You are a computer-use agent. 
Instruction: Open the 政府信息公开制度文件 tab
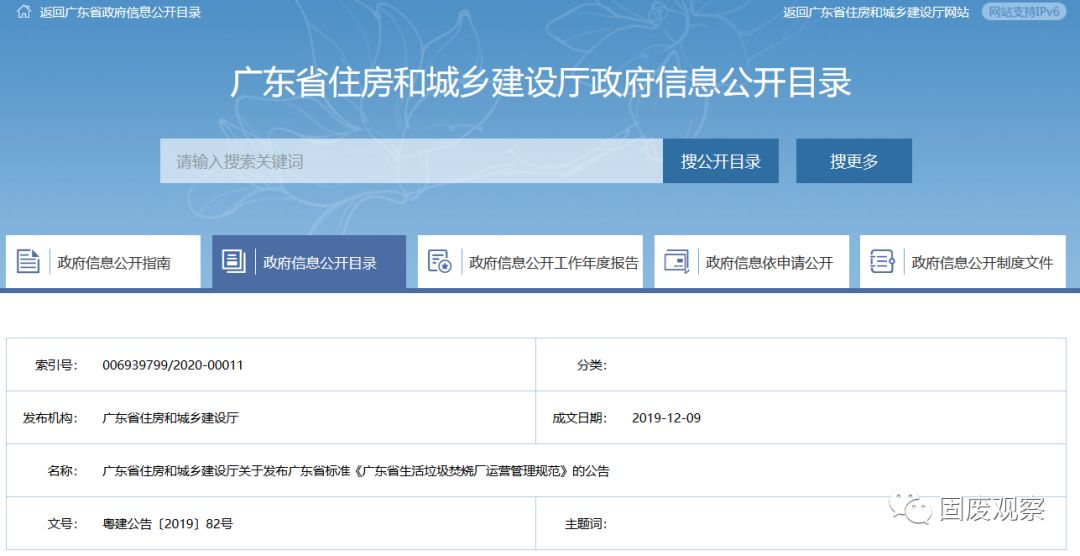982,263
